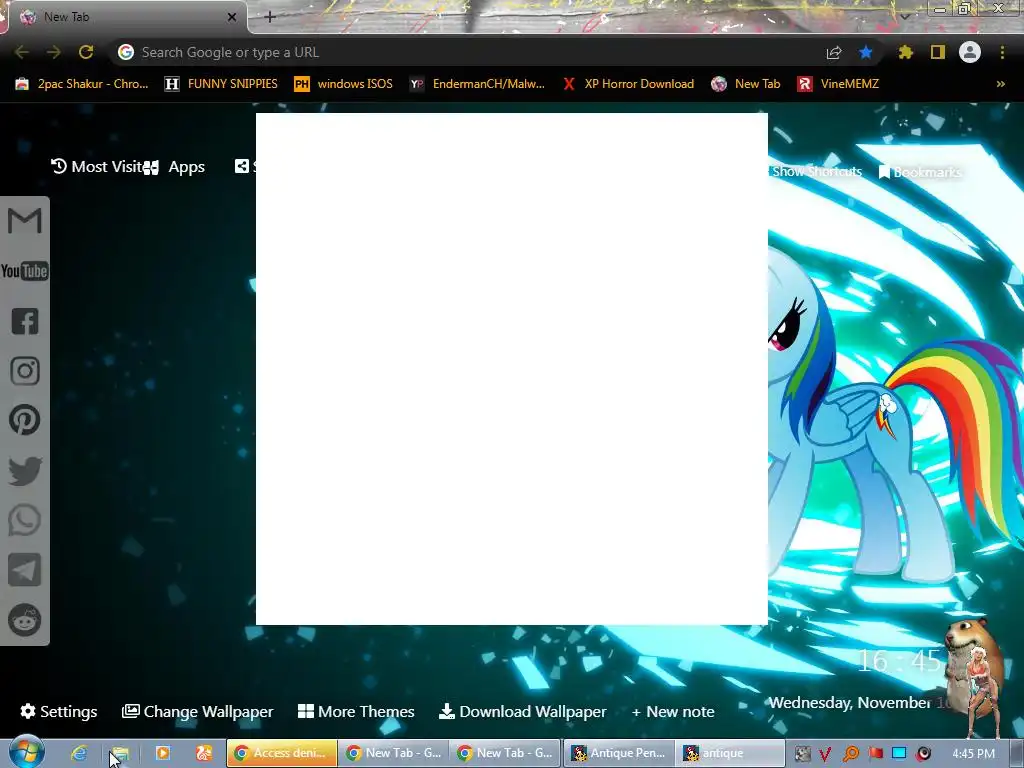
Task: Go back to the previous page
Action: (x=22, y=52)
